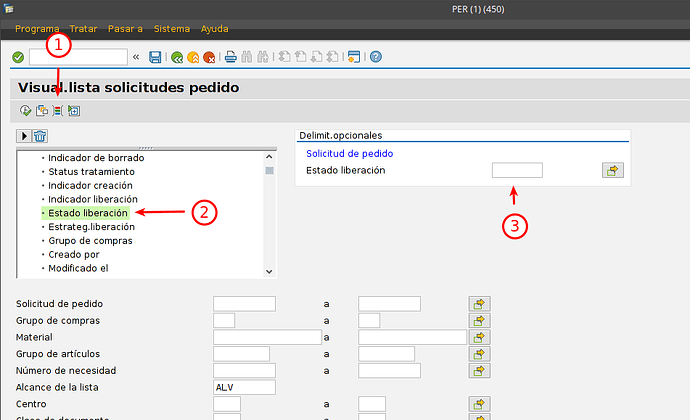Click the Create New Session icon
The height and width of the screenshot is (420, 690).
coord(354,57)
